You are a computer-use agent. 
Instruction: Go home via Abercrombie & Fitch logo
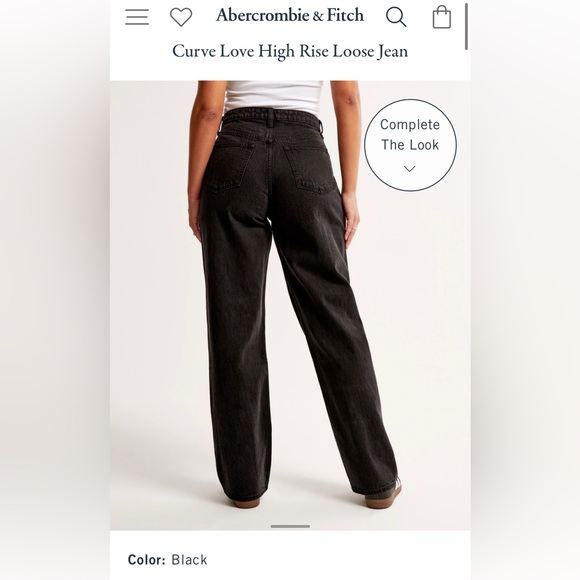pos(290,16)
